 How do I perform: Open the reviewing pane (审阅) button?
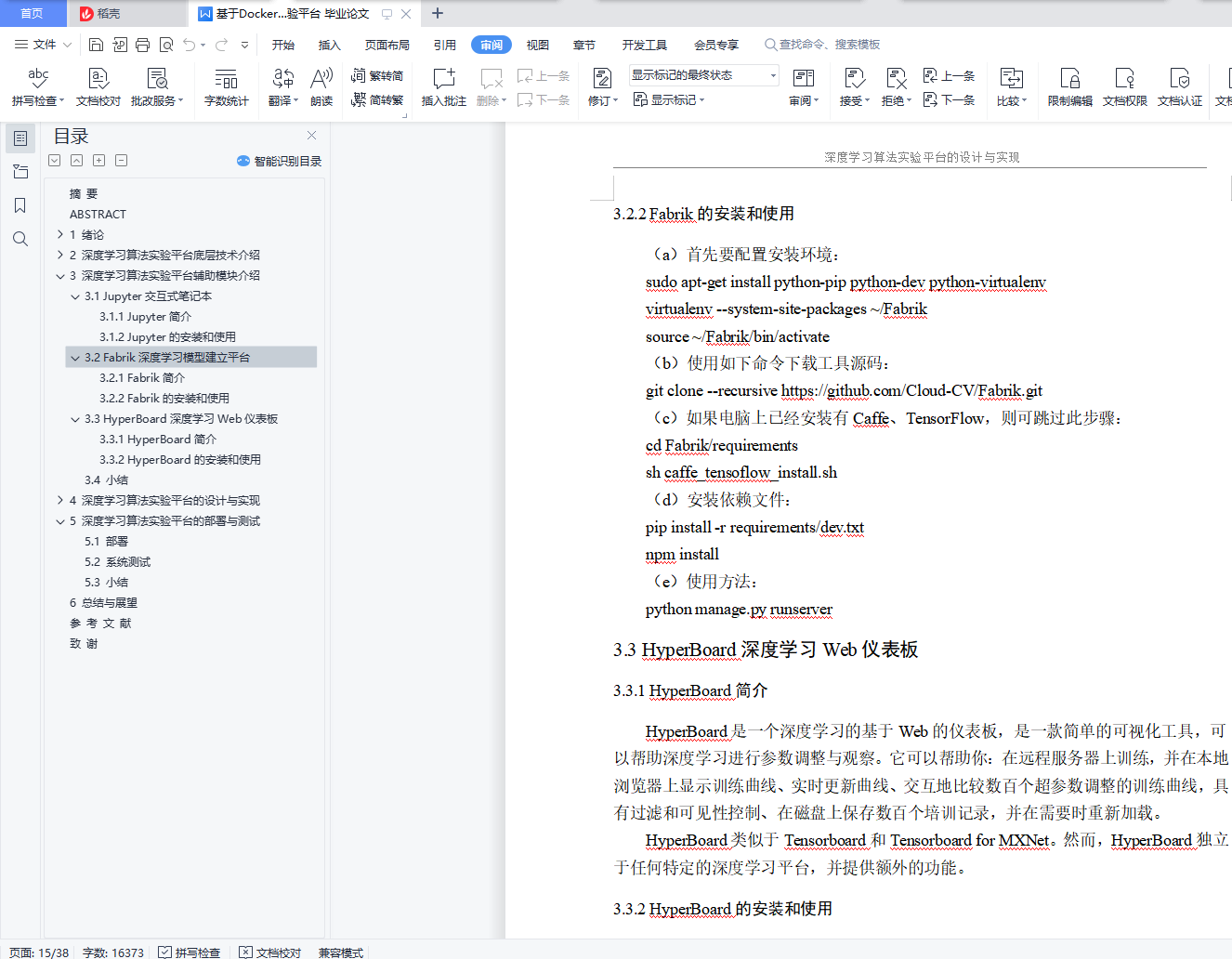(804, 87)
